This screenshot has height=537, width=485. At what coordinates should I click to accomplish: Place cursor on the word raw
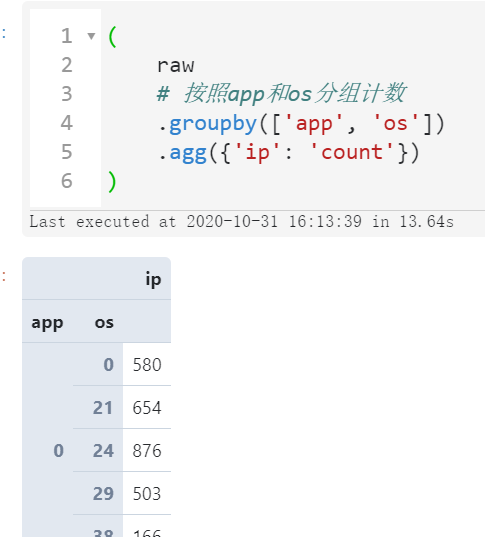pyautogui.click(x=176, y=65)
